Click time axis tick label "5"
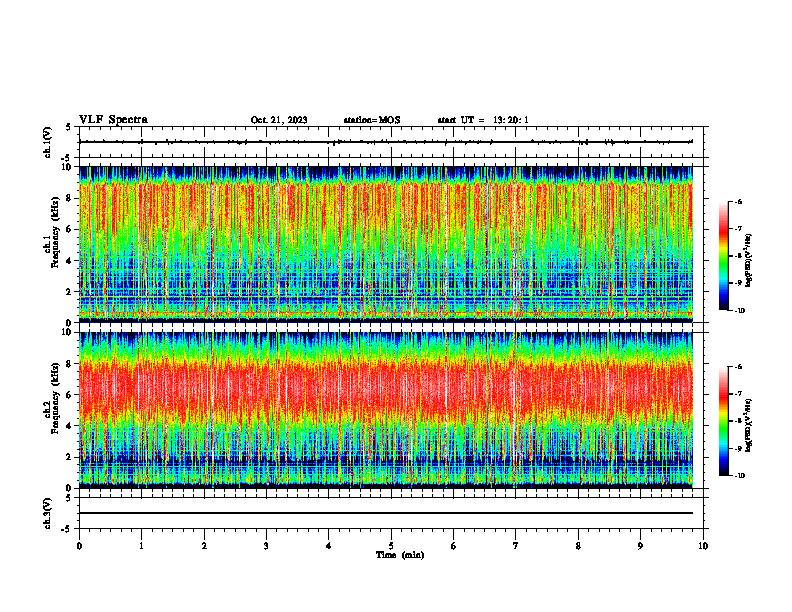792x612 pixels. tap(391, 546)
